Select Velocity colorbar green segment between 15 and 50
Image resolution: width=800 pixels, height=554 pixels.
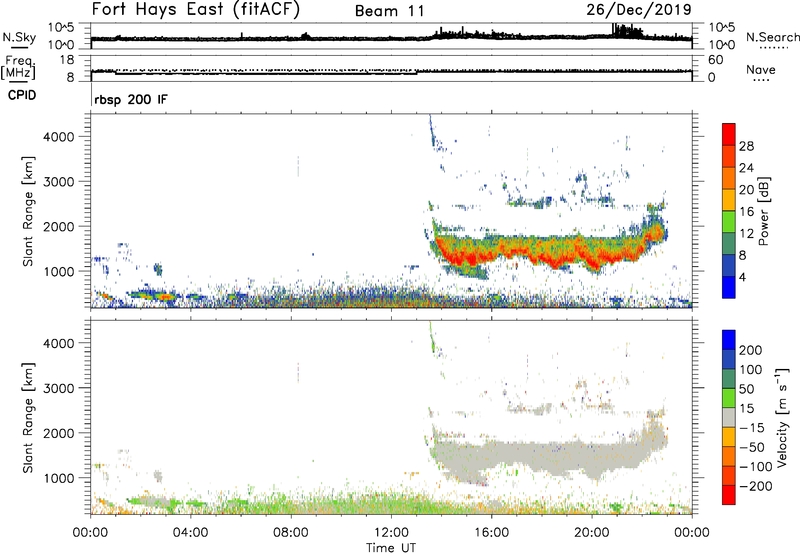click(729, 398)
